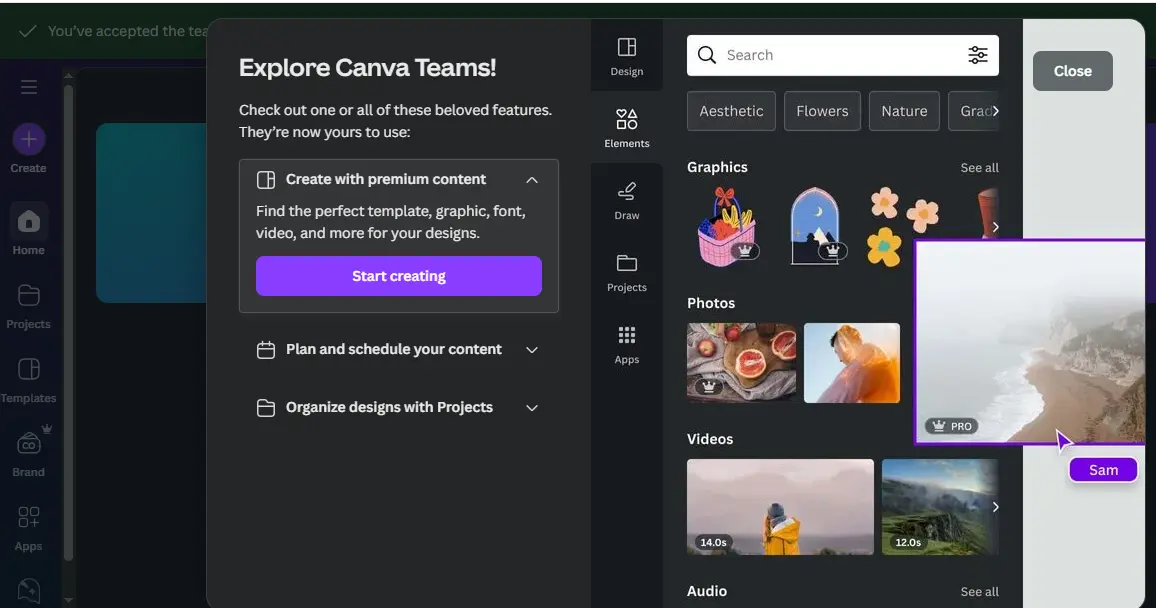The image size is (1156, 608).
Task: Select the 14.0s yellow jacket video
Action: [780, 507]
